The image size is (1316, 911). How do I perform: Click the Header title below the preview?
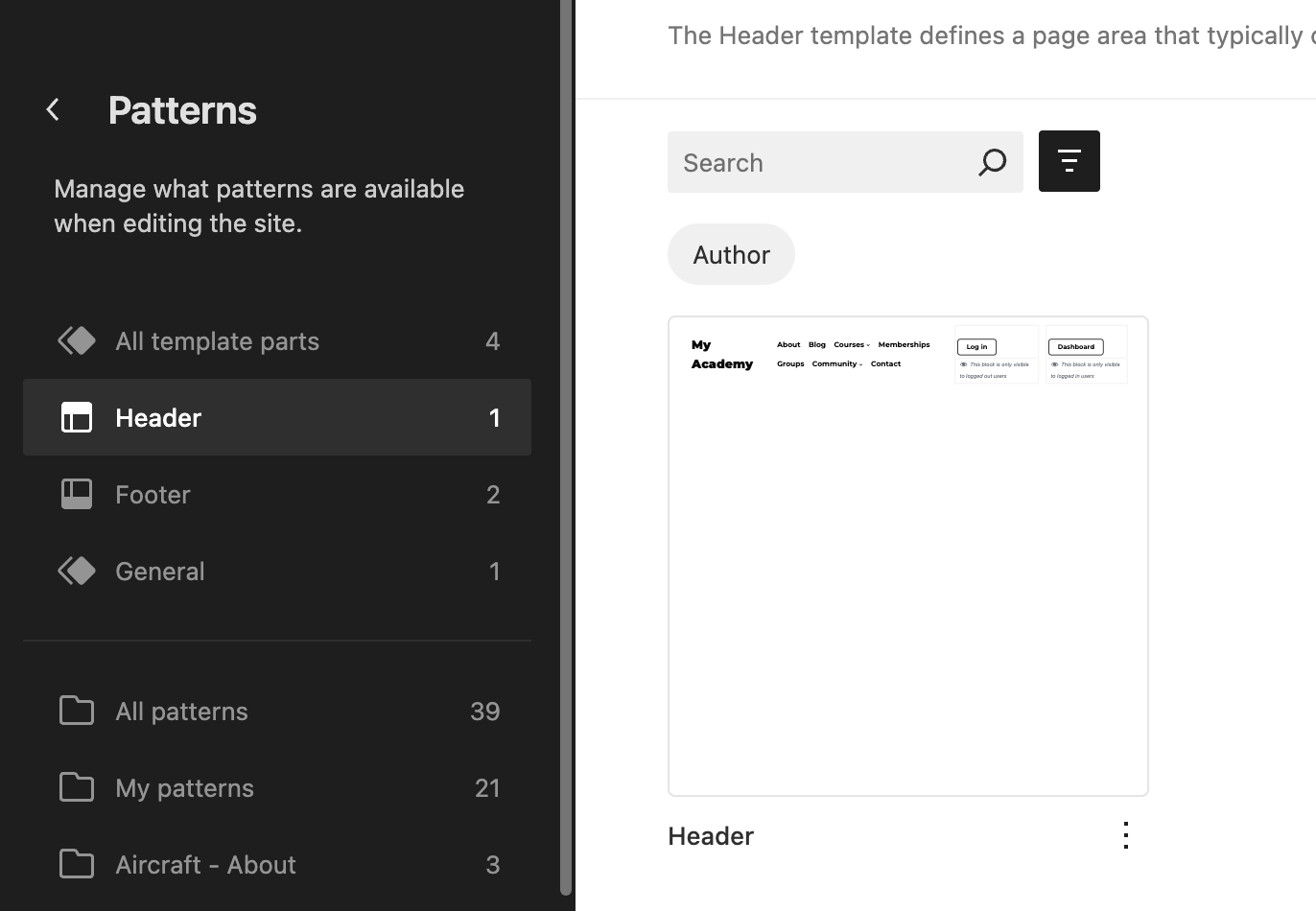pos(711,835)
